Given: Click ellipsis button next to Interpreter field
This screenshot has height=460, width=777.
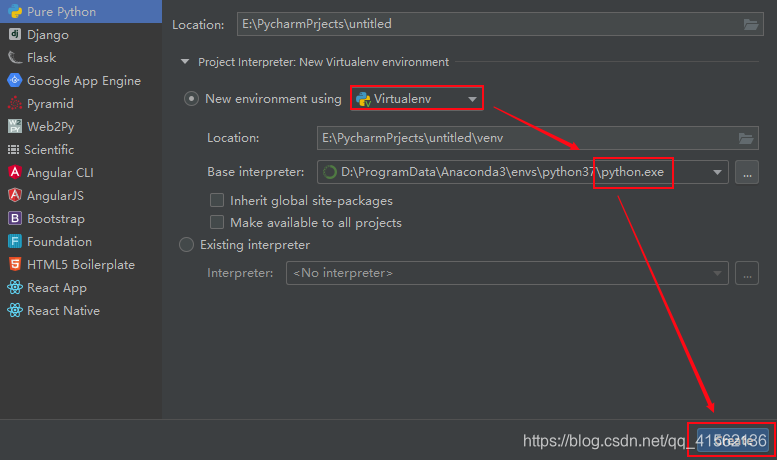Looking at the screenshot, I should pos(747,273).
